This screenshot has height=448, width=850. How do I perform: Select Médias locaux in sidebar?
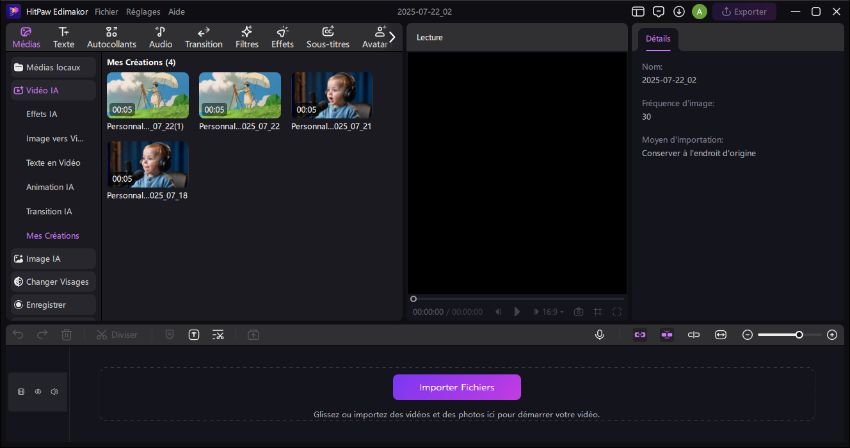53,67
